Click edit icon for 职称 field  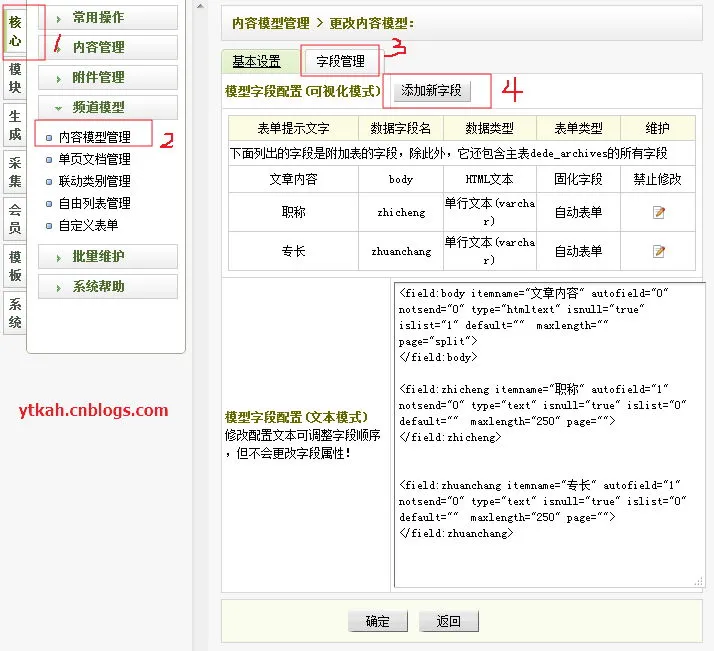(658, 213)
